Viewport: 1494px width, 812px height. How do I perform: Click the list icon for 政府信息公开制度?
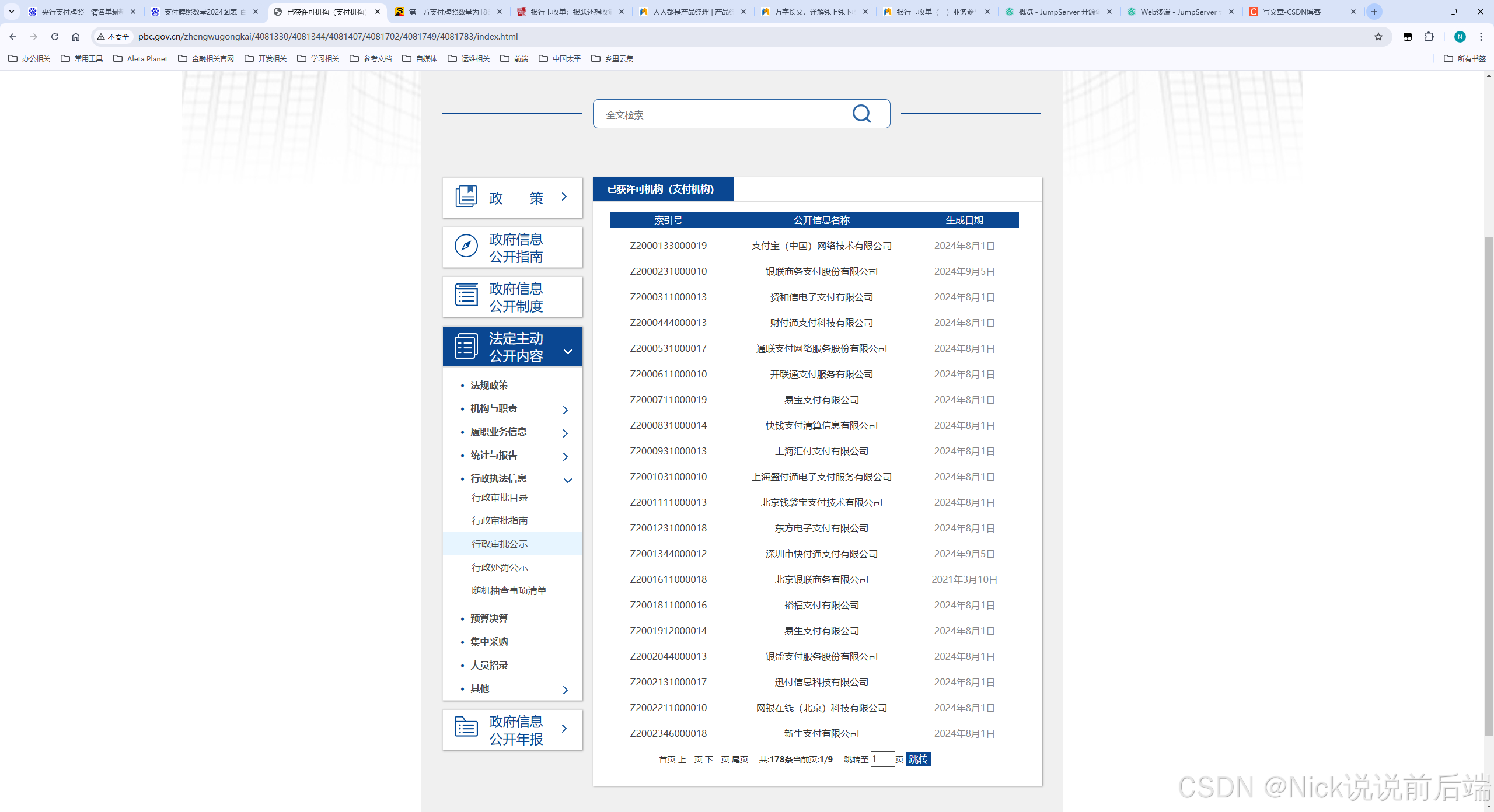(466, 295)
